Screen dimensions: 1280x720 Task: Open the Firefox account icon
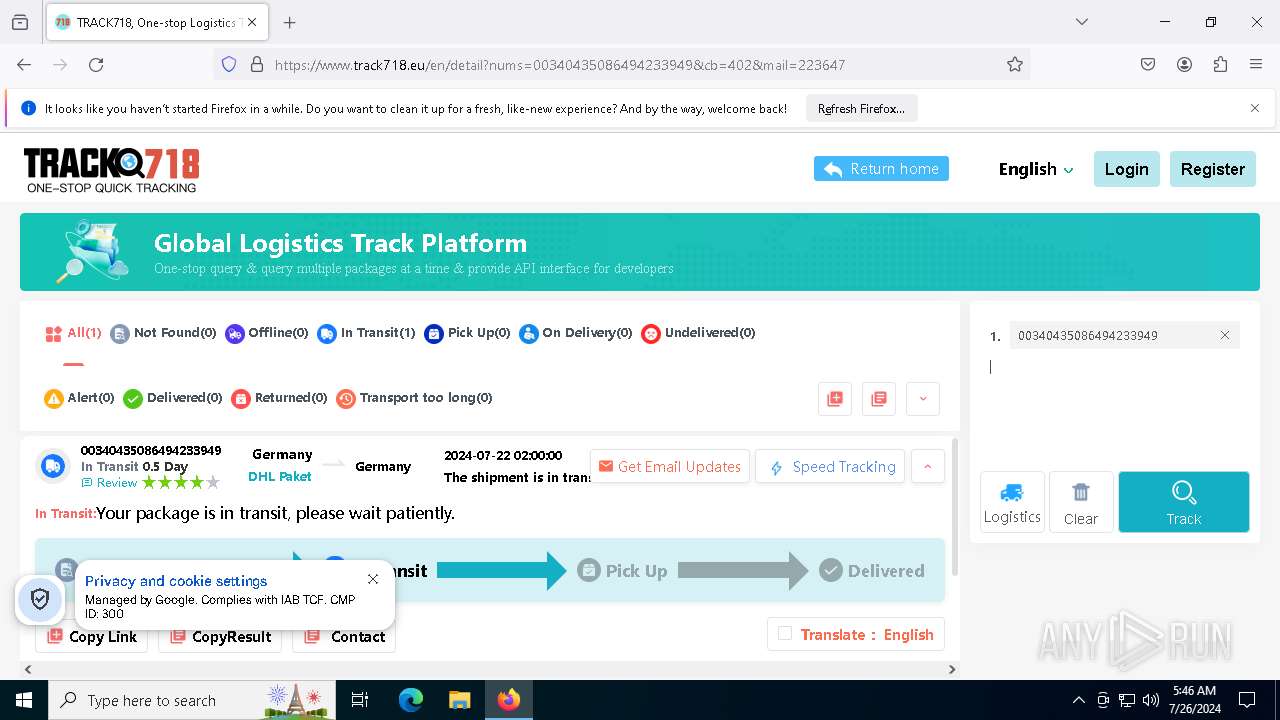(1184, 64)
